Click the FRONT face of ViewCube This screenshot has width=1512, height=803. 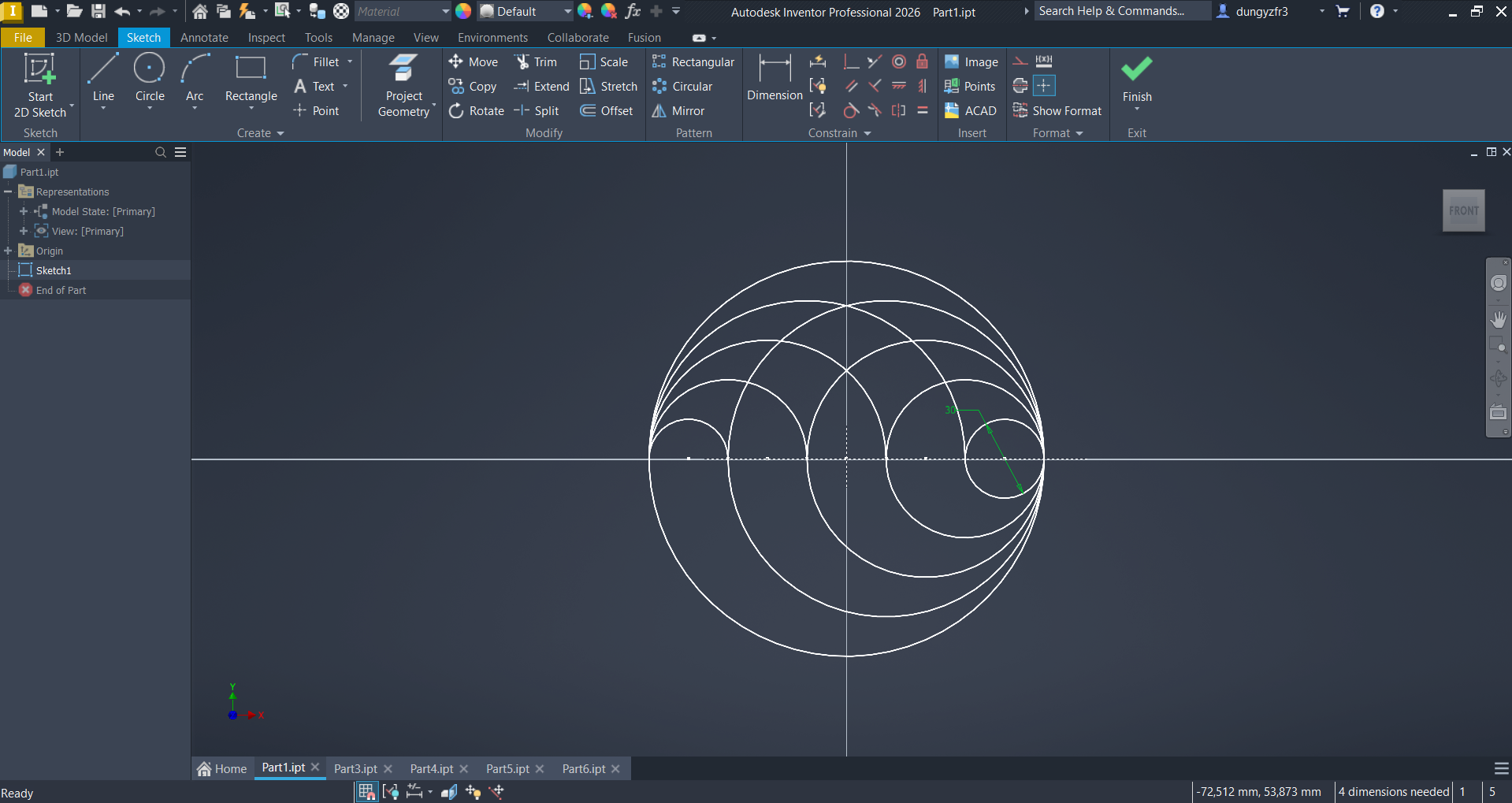(x=1463, y=210)
